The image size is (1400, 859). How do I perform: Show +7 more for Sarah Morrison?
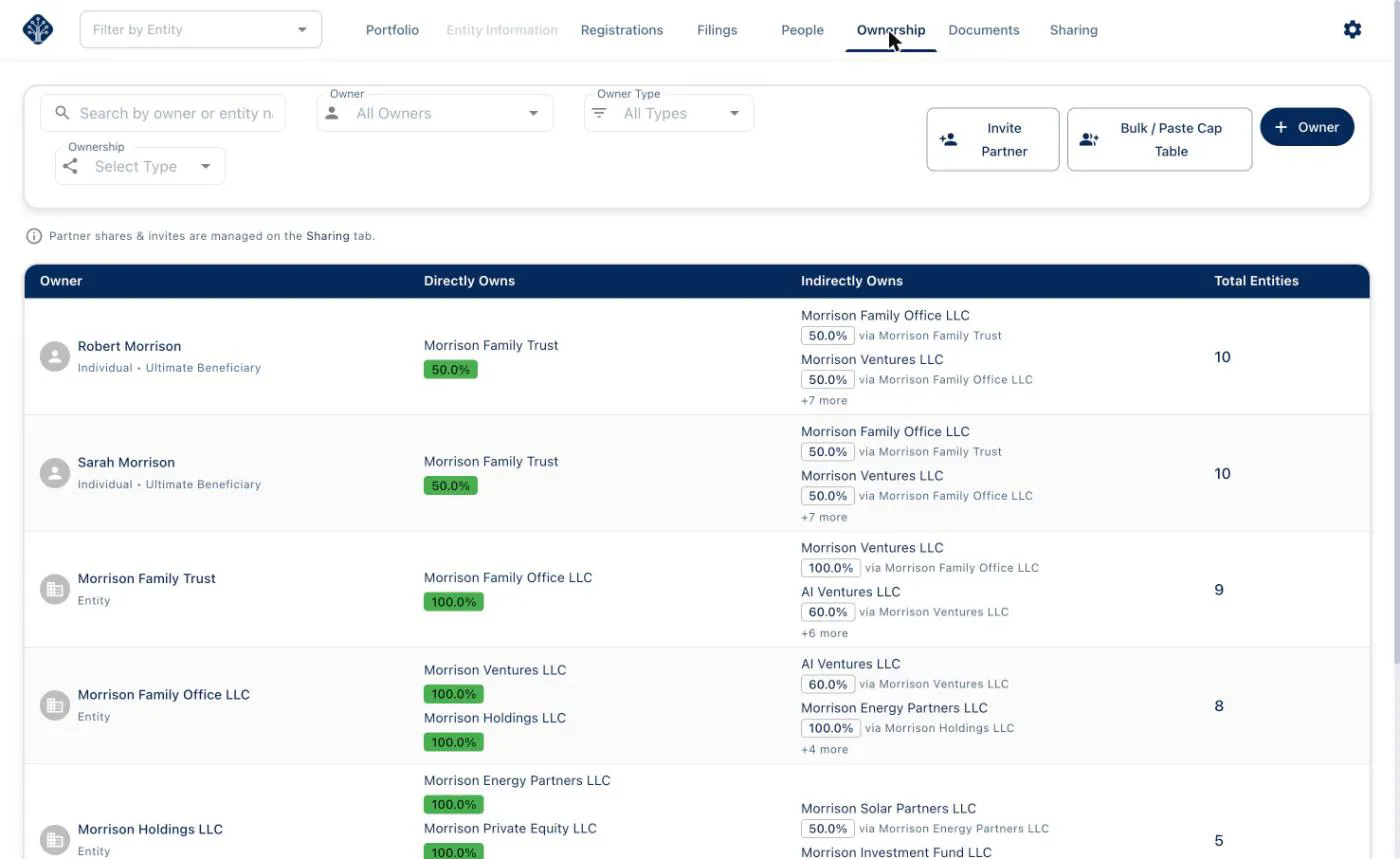tap(824, 517)
